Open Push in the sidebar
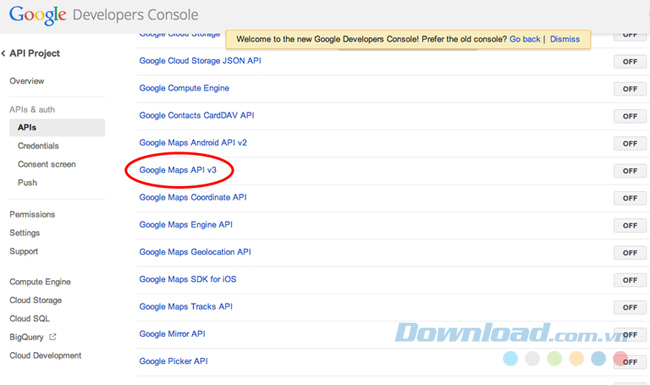 coord(27,183)
